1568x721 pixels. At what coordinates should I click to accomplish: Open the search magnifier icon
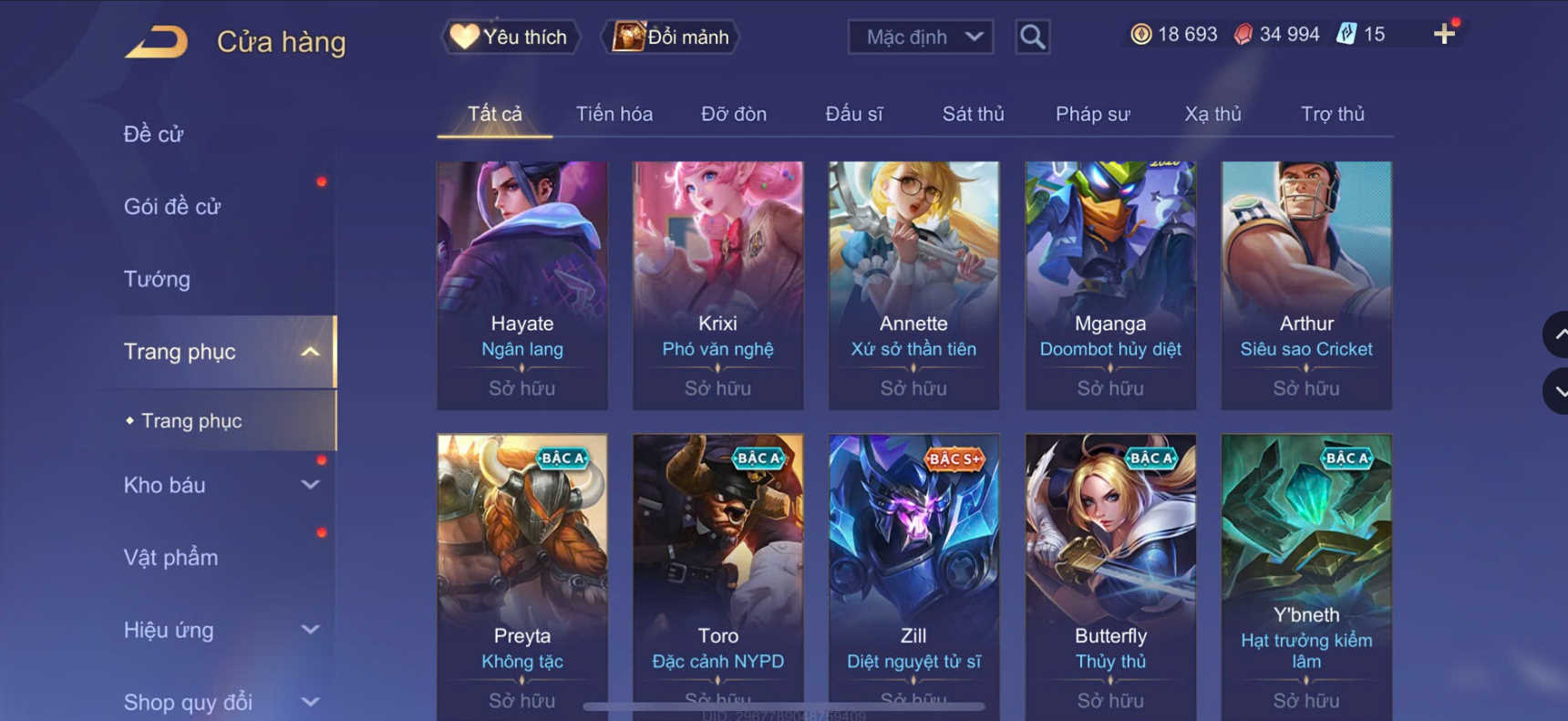click(x=1032, y=36)
